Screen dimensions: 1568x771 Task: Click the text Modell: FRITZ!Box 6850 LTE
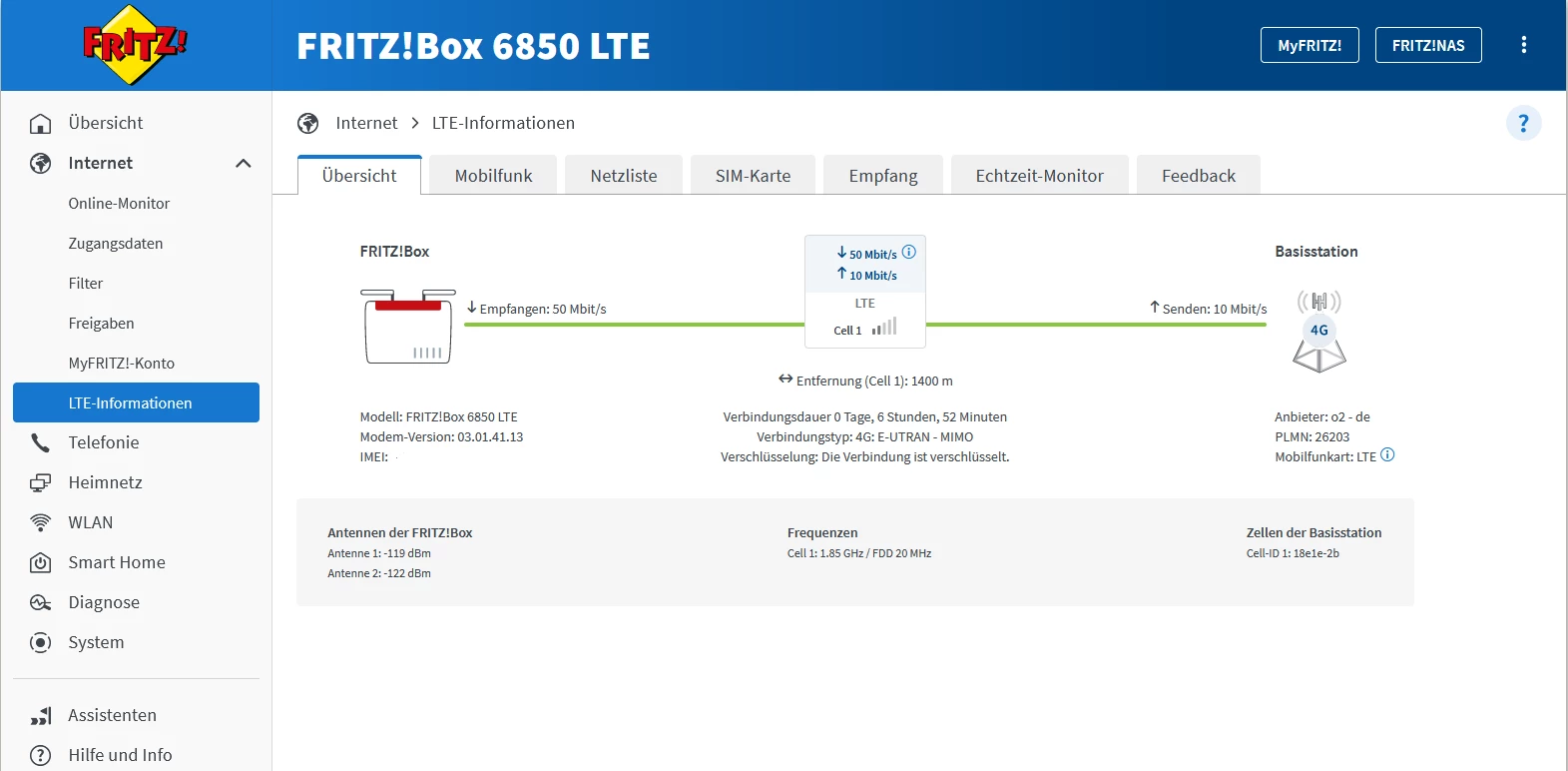pyautogui.click(x=439, y=416)
